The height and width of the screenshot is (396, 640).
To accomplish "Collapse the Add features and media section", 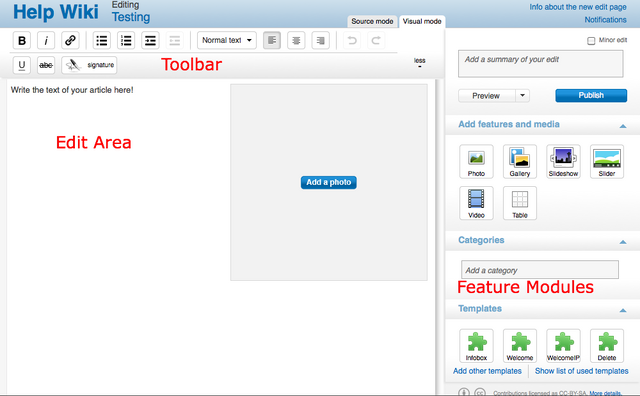I will pos(623,126).
